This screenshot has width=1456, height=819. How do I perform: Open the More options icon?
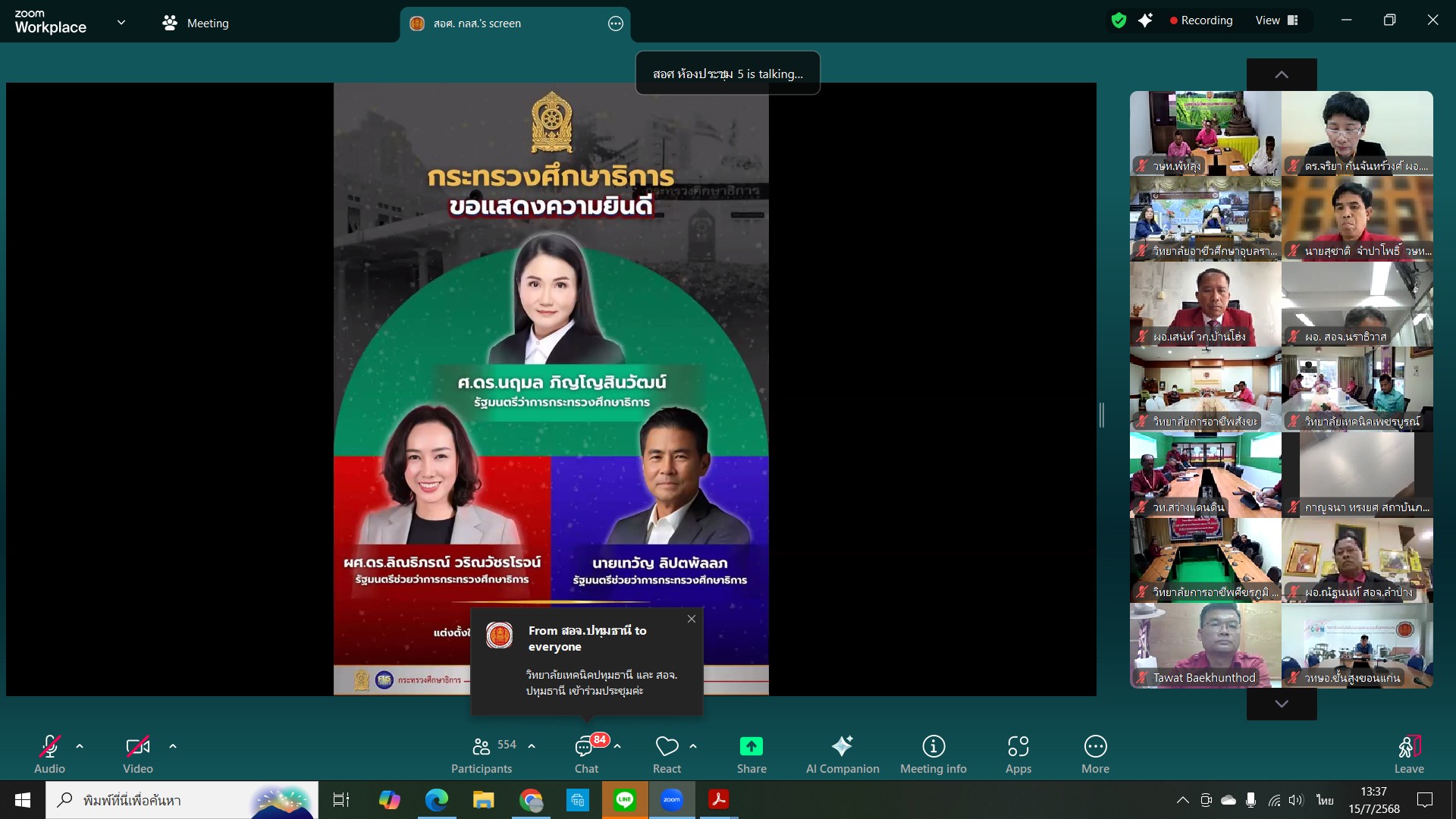[x=1095, y=748]
